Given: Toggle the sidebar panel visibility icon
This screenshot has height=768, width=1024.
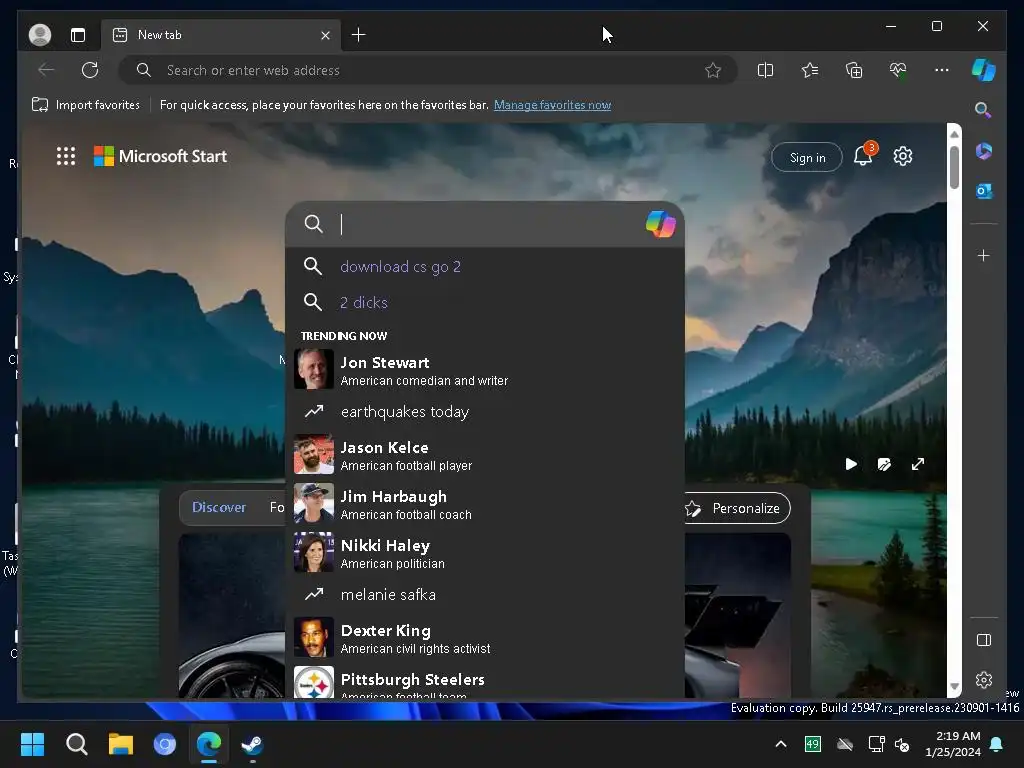Looking at the screenshot, I should (x=983, y=640).
